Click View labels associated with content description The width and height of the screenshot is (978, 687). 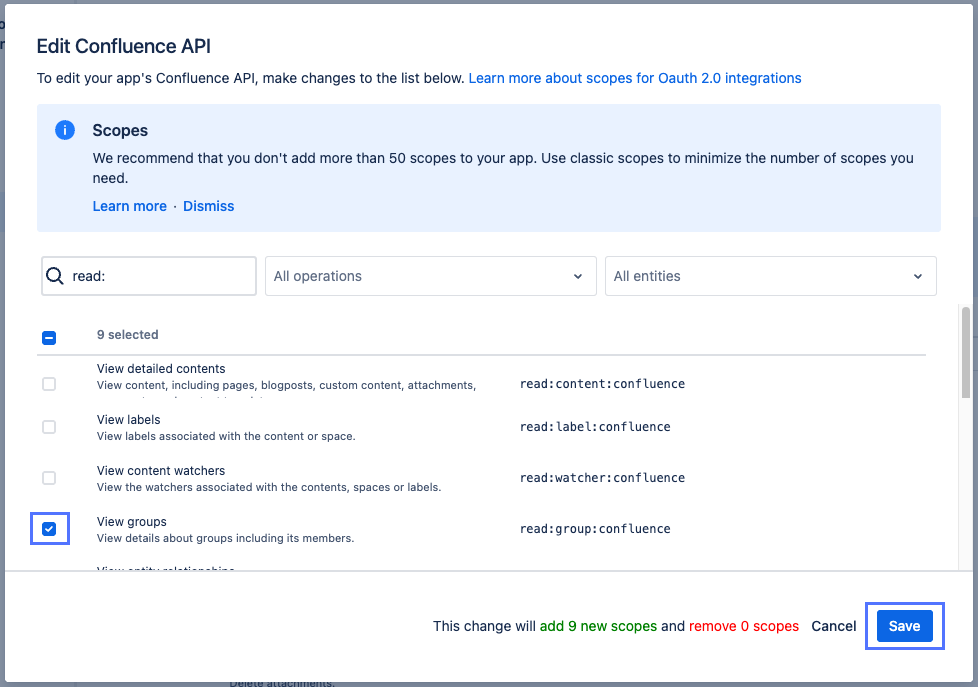pyautogui.click(x=226, y=436)
